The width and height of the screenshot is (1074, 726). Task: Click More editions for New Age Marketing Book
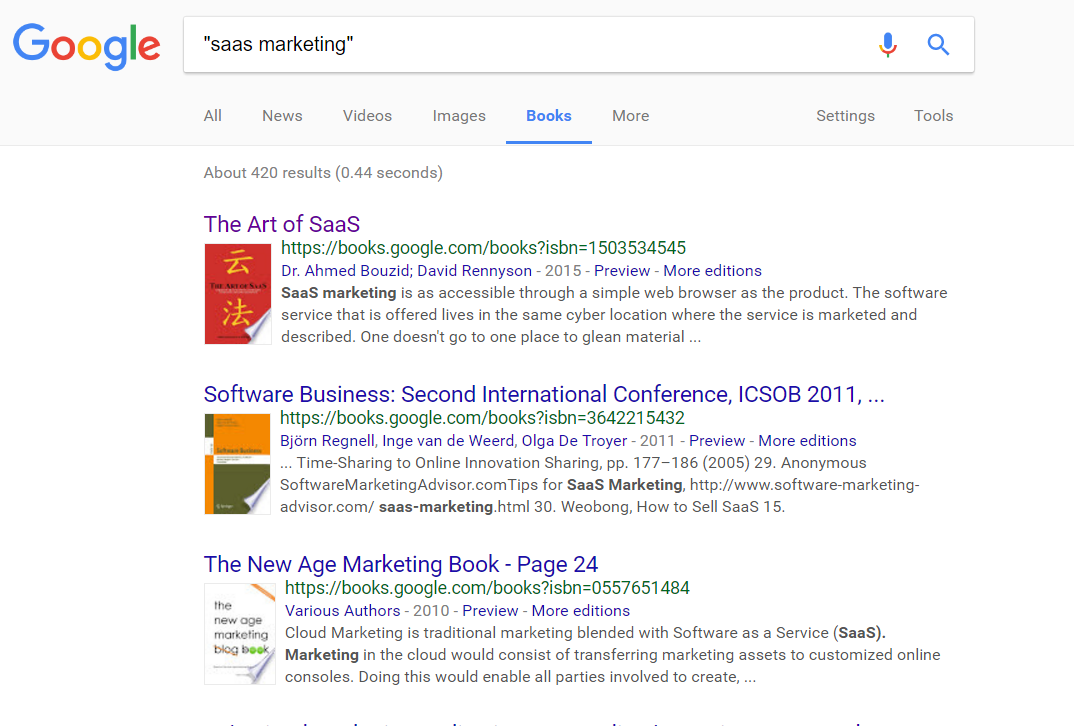click(x=581, y=610)
